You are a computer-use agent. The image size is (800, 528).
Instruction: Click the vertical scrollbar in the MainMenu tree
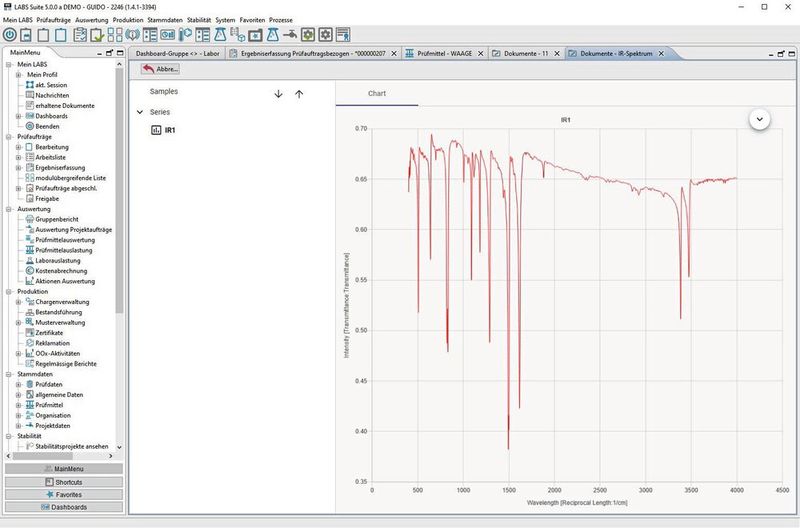pos(120,200)
